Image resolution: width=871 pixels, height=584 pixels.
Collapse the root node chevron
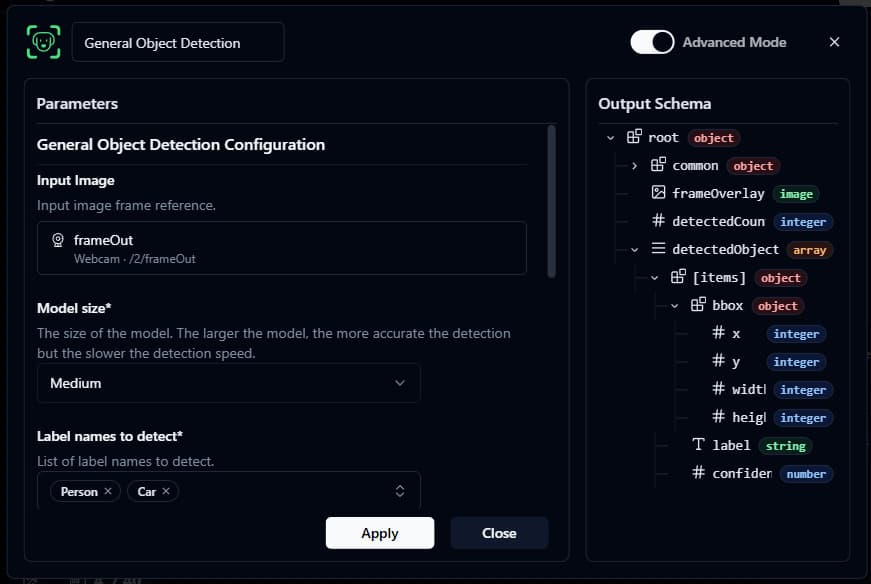610,138
